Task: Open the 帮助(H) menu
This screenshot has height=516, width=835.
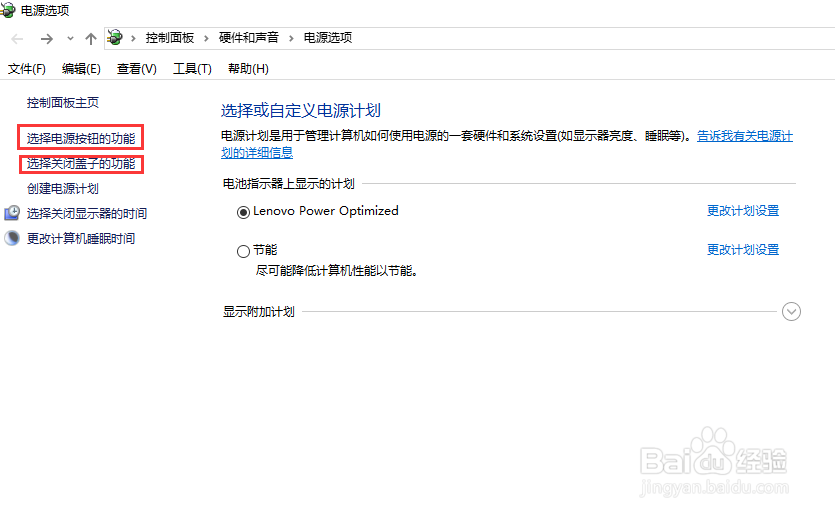Action: (x=248, y=69)
